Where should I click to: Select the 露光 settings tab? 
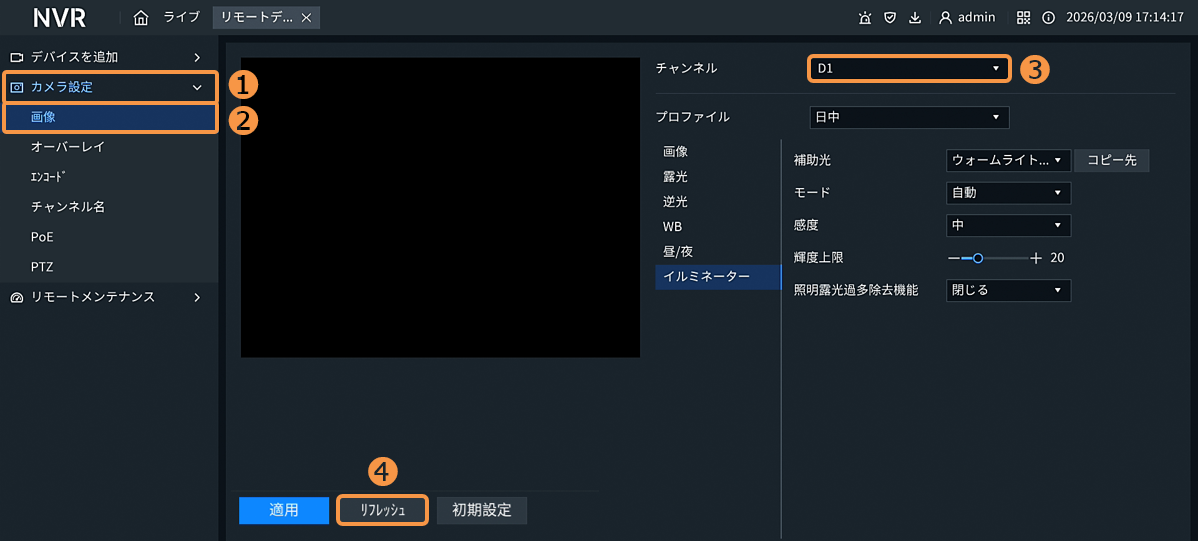(676, 176)
